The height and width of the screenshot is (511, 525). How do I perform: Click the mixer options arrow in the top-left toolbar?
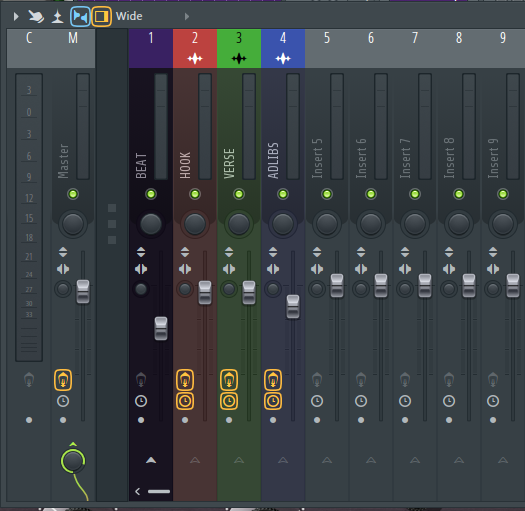(16, 16)
